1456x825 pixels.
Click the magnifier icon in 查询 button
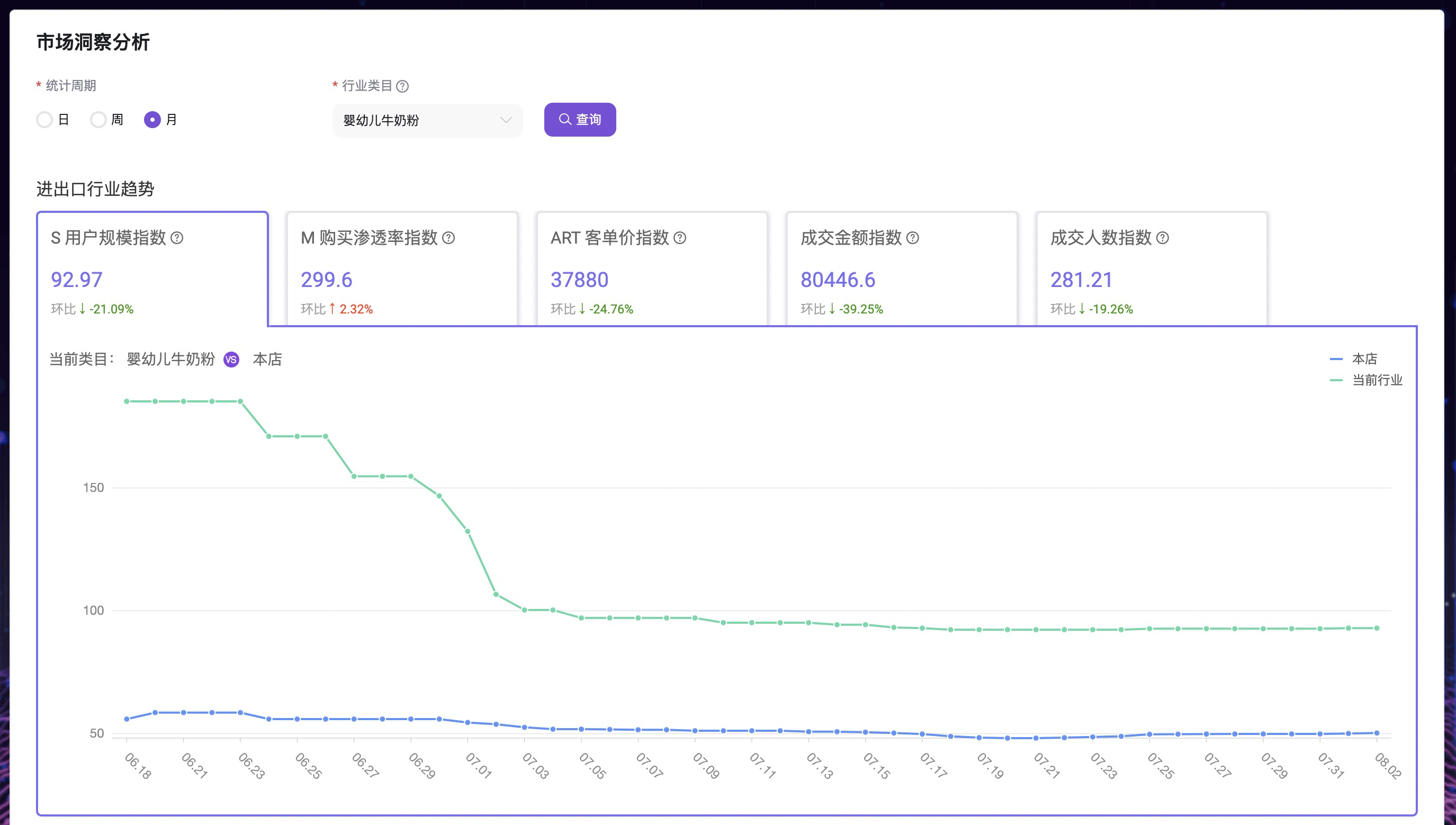coord(565,120)
